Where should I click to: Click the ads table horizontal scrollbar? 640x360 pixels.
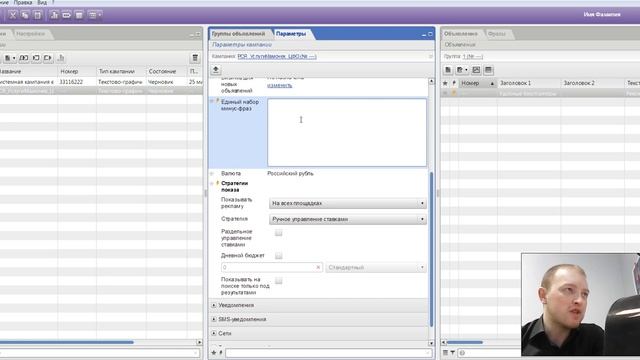pos(464,342)
